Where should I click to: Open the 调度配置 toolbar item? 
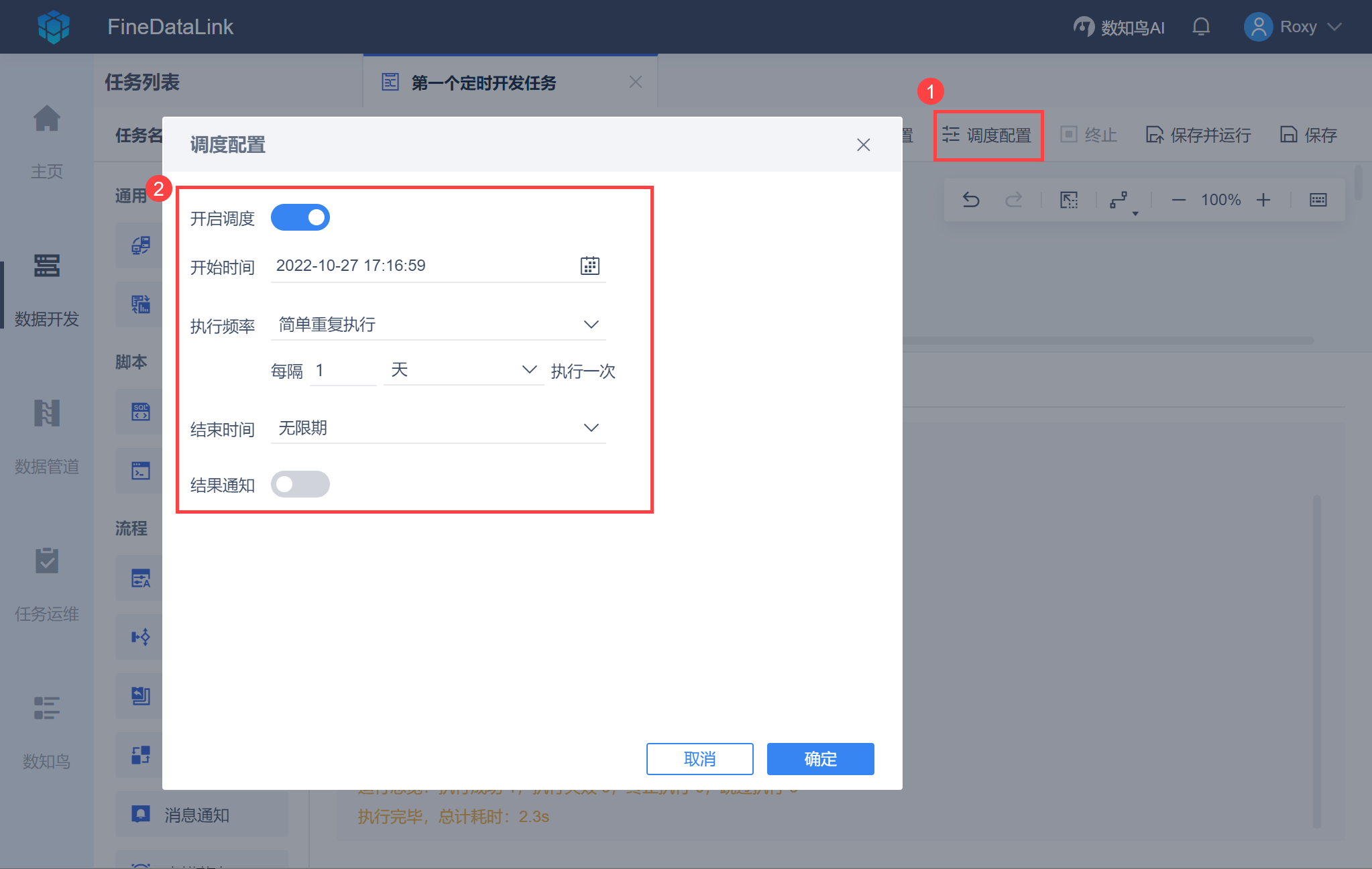click(x=988, y=135)
